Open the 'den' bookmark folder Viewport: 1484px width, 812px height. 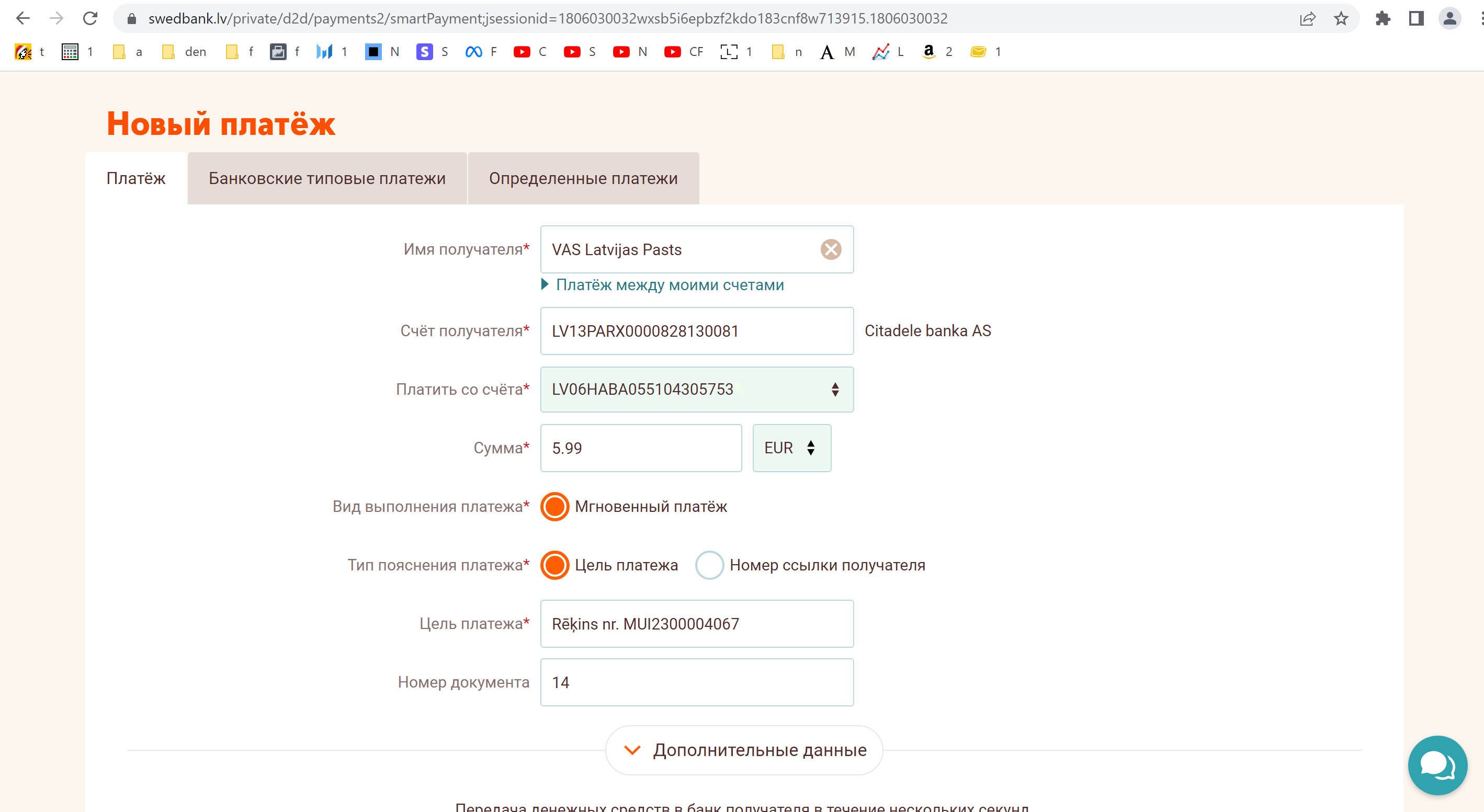pyautogui.click(x=184, y=52)
